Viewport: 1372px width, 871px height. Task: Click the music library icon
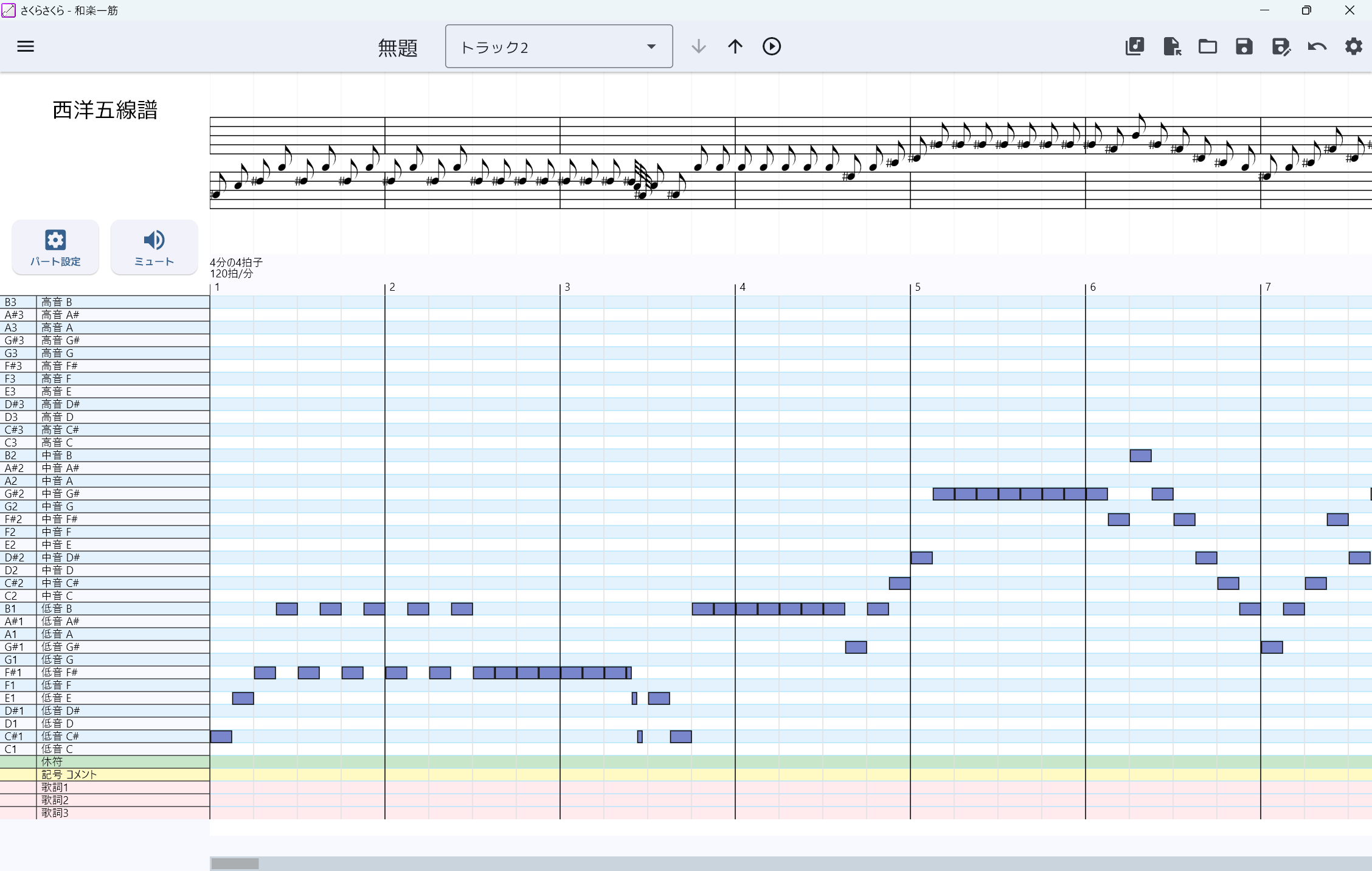(x=1135, y=46)
